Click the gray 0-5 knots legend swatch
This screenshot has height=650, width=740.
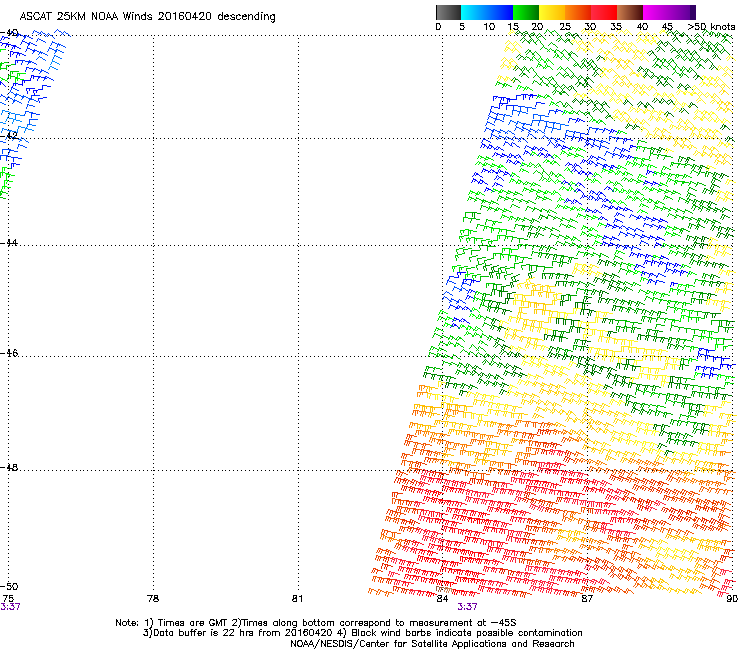coord(448,12)
